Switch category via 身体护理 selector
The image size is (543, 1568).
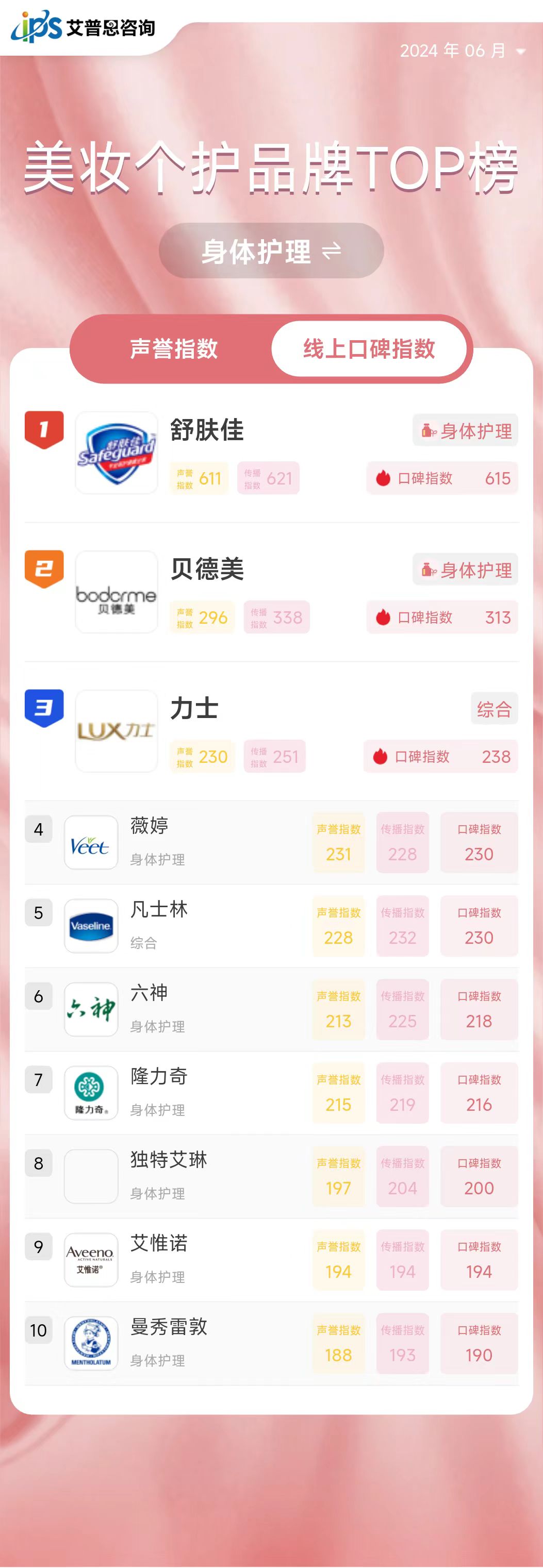(271, 251)
